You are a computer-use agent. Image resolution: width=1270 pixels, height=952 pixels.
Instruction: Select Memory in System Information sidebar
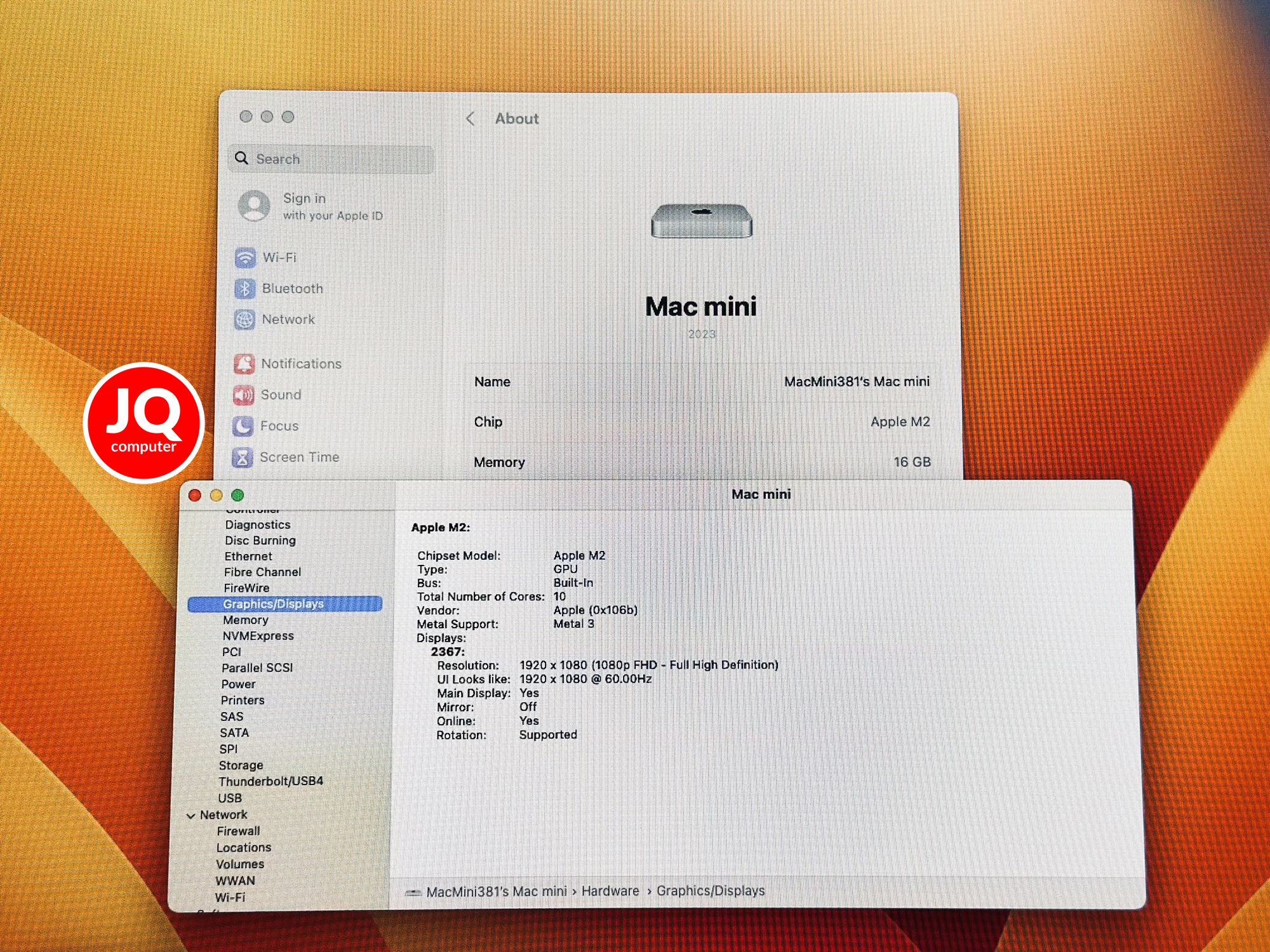246,620
